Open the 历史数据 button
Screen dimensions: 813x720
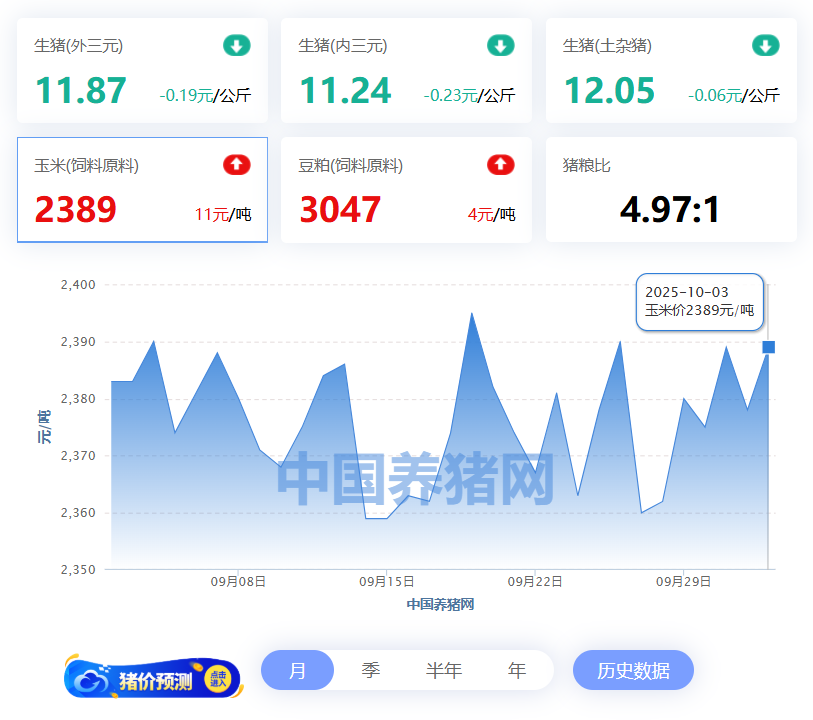(x=632, y=670)
